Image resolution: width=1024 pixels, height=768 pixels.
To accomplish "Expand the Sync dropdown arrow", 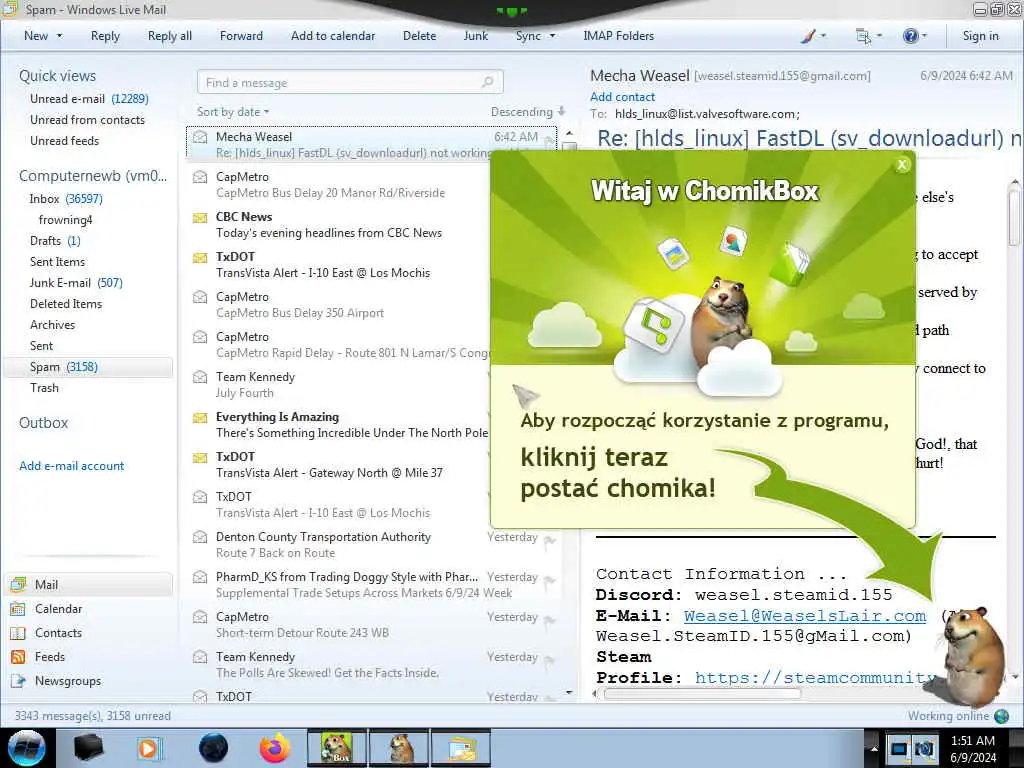I will tap(552, 36).
